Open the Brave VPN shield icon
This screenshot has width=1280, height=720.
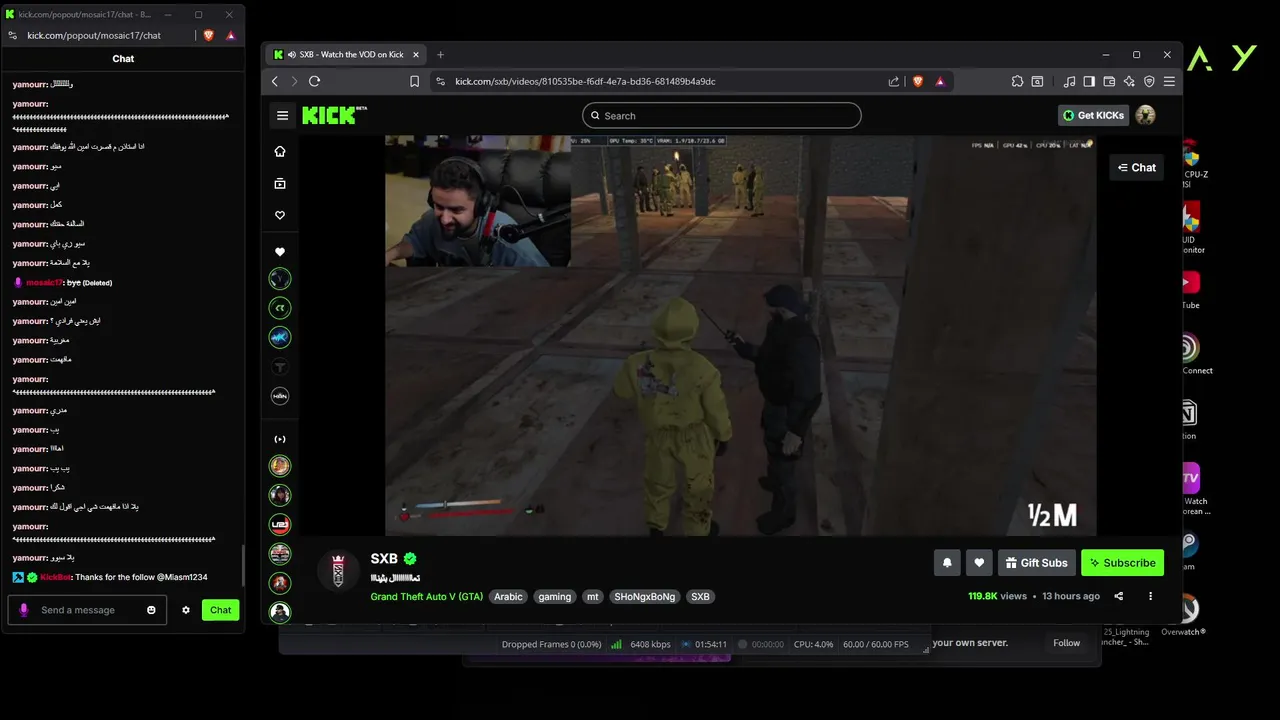click(1149, 82)
